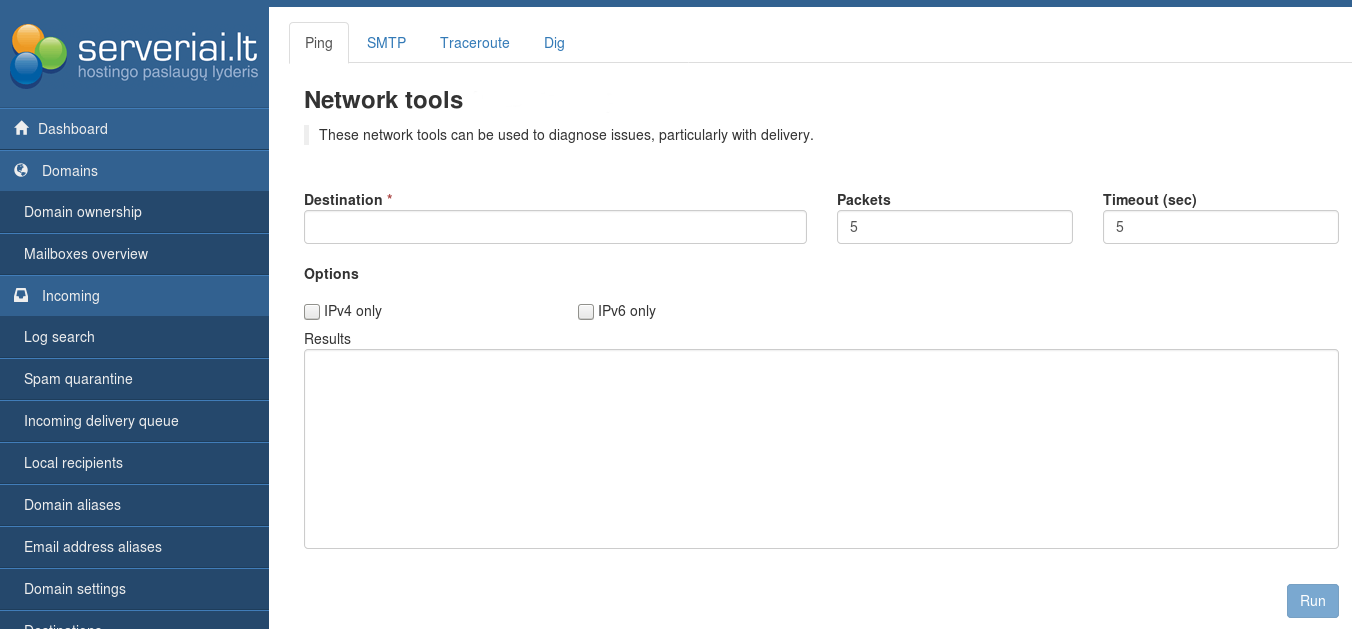This screenshot has height=629, width=1352.
Task: Switch to the SMTP tab
Action: point(386,43)
